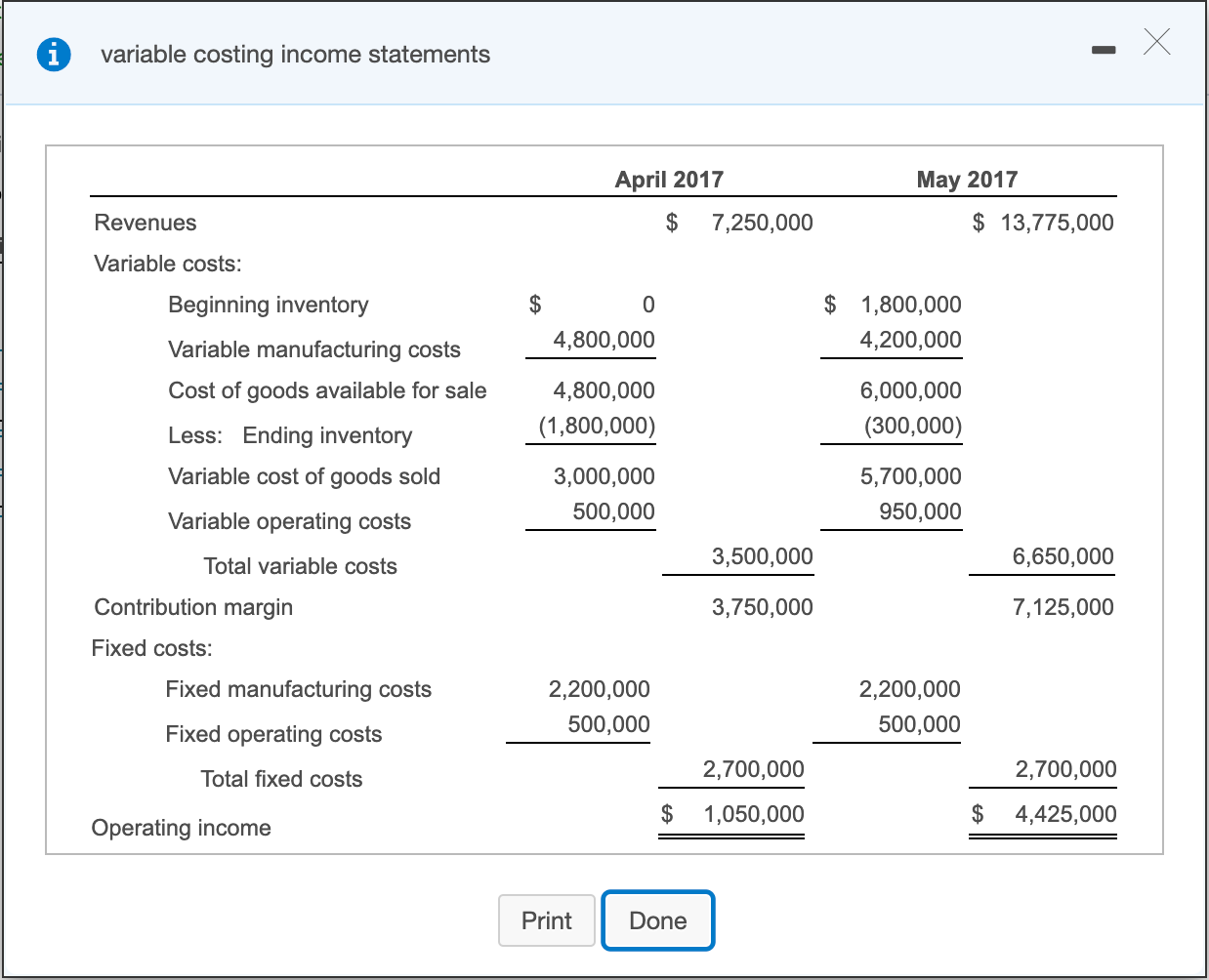Click the variable costing income statements title
The width and height of the screenshot is (1209, 980).
click(x=294, y=55)
